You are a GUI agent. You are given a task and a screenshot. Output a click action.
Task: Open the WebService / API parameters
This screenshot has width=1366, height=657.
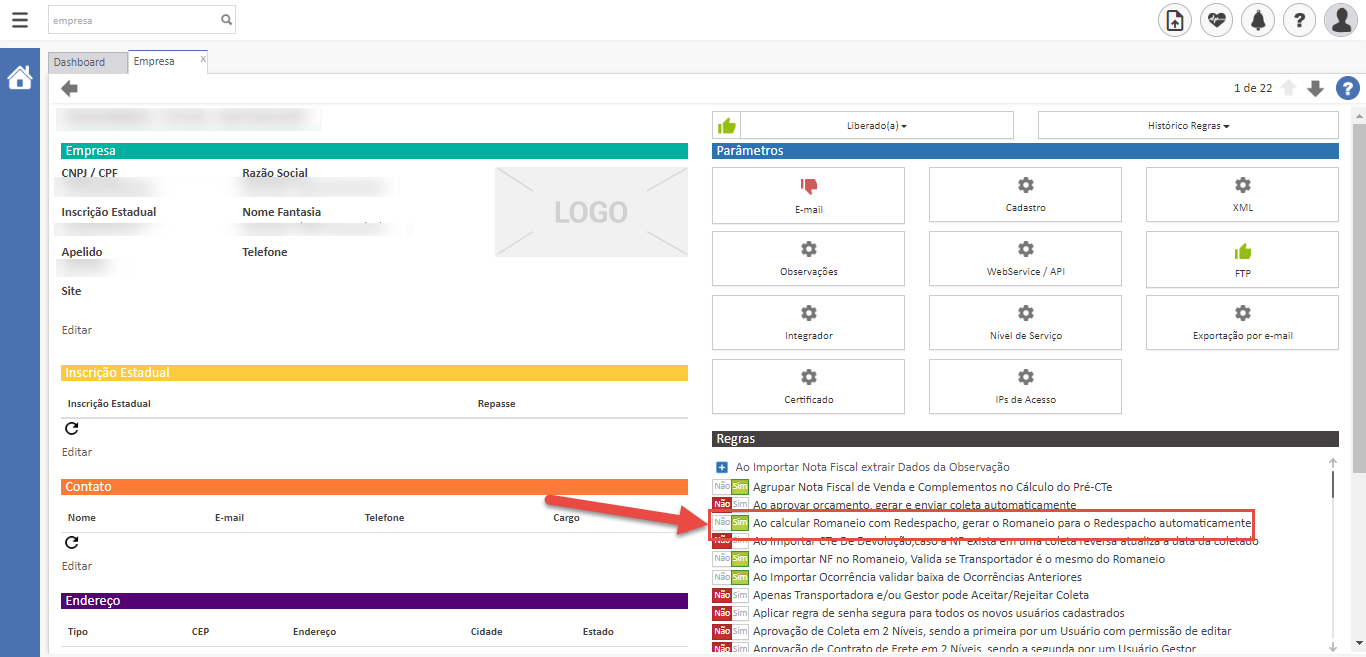(x=1025, y=259)
